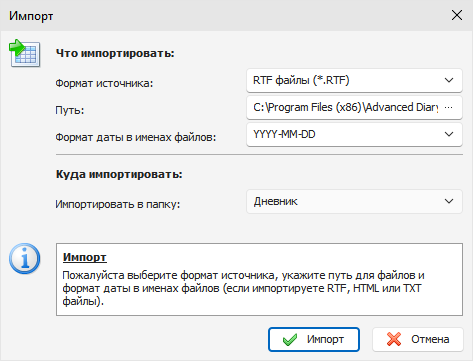Open the Дневник folder combo box
The height and width of the screenshot is (361, 473).
tap(354, 201)
